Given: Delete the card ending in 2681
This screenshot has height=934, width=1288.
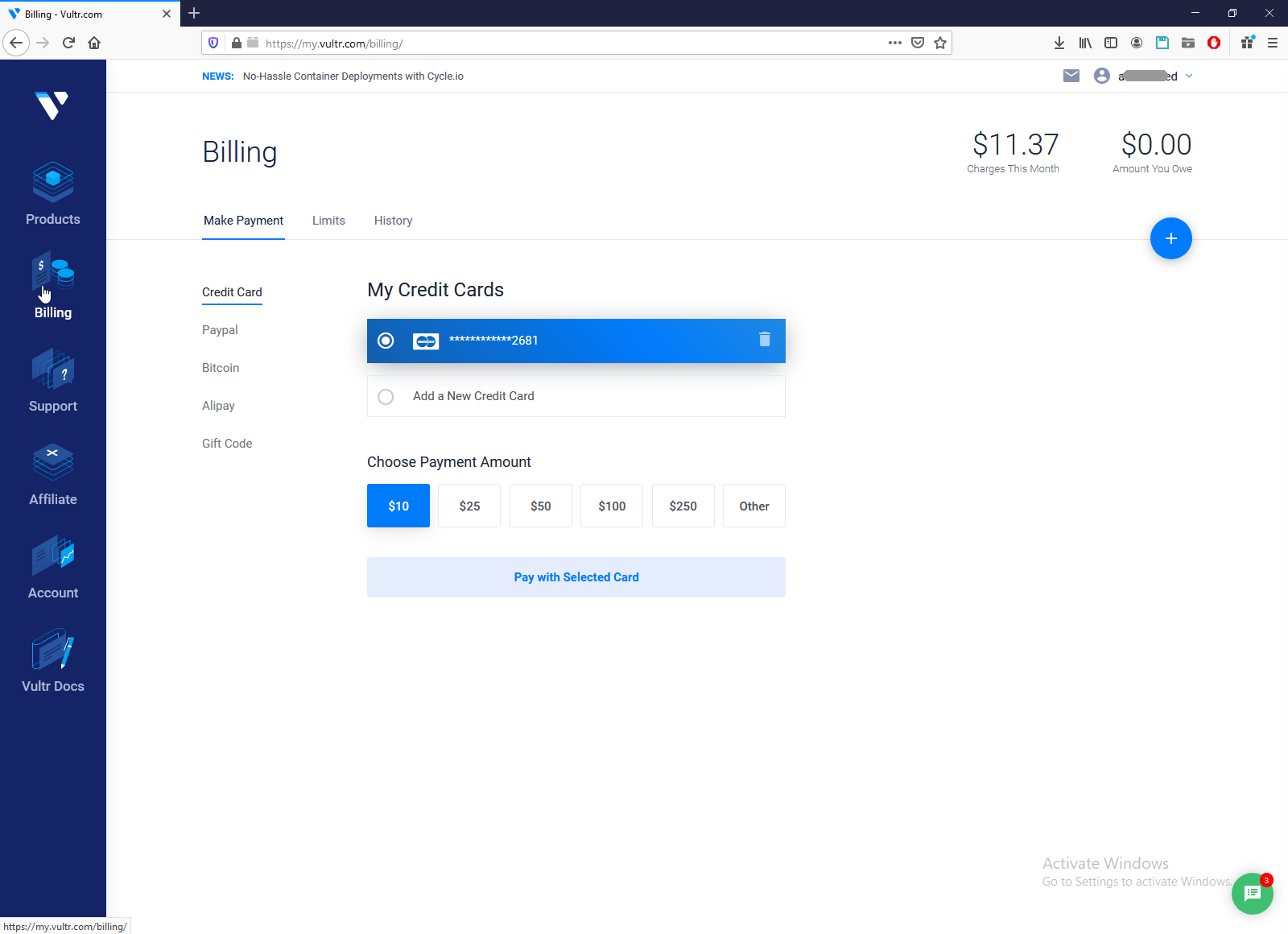Looking at the screenshot, I should 765,340.
